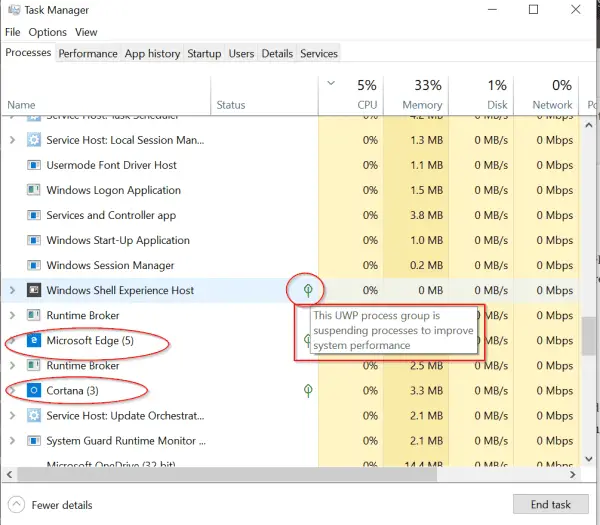The height and width of the screenshot is (525, 600).
Task: Click the green leaf icon on Windows Shell Experience Host row
Action: [308, 290]
